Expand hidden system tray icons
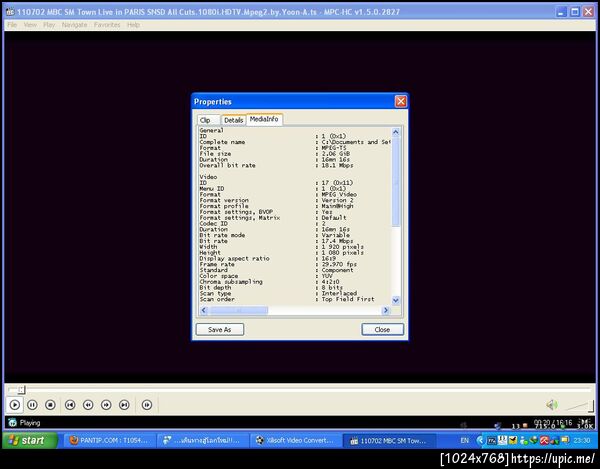Viewport: 600px width, 469px height. point(479,440)
